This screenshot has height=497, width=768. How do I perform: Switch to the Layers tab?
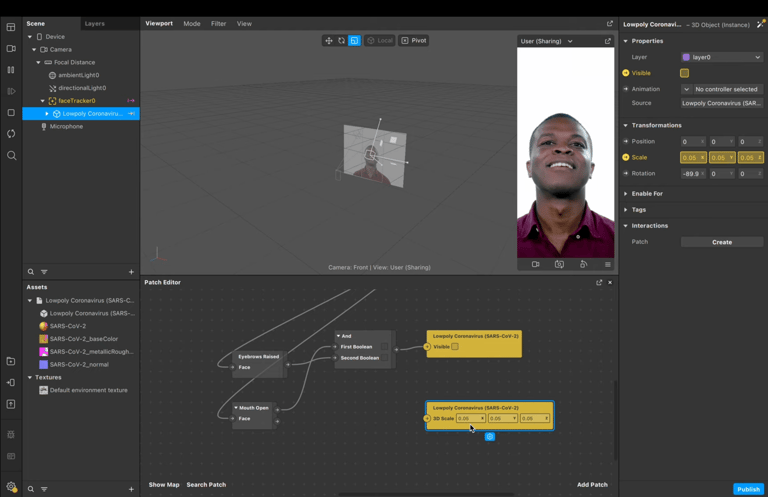coord(95,24)
